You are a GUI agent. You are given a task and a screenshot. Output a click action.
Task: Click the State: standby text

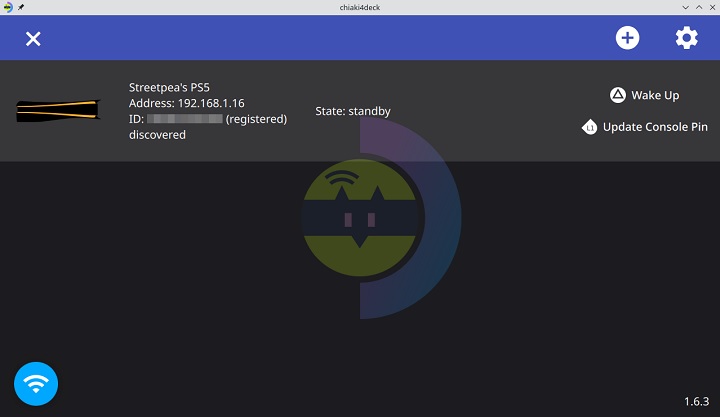coord(353,111)
